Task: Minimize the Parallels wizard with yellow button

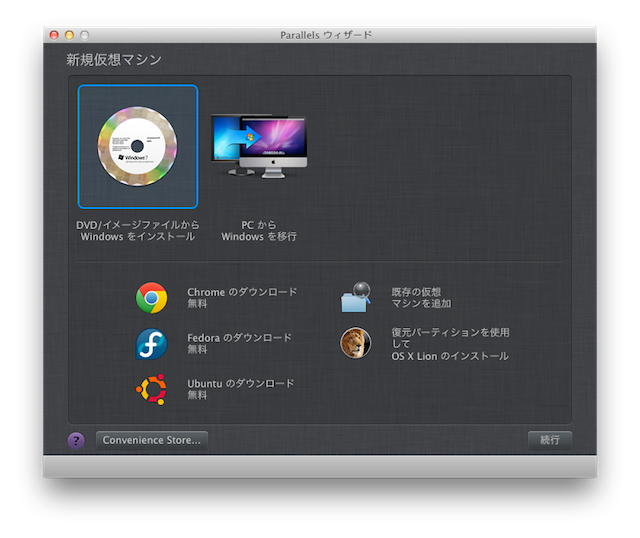Action: [69, 35]
